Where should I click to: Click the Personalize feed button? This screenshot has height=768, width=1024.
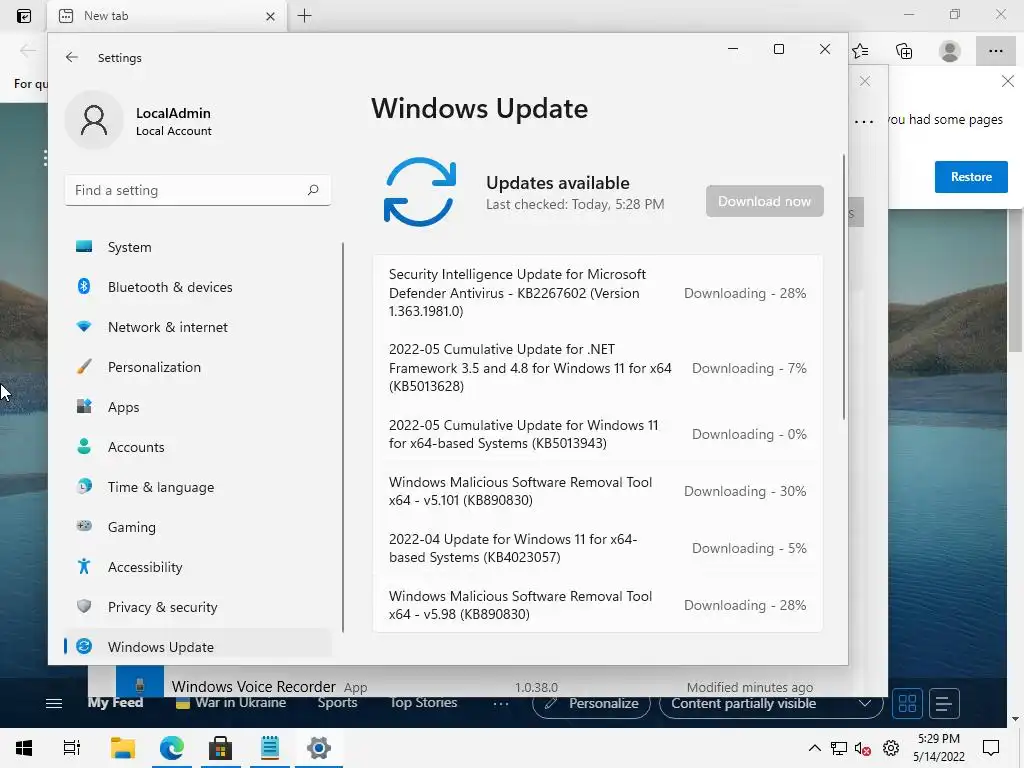[x=592, y=703]
